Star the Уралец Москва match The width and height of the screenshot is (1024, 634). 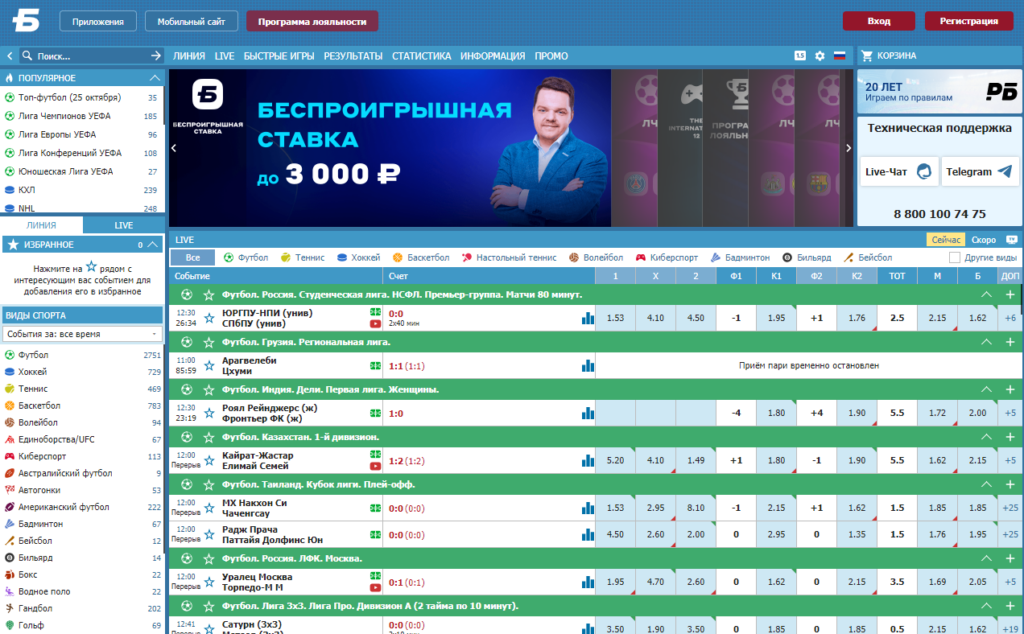coord(209,582)
